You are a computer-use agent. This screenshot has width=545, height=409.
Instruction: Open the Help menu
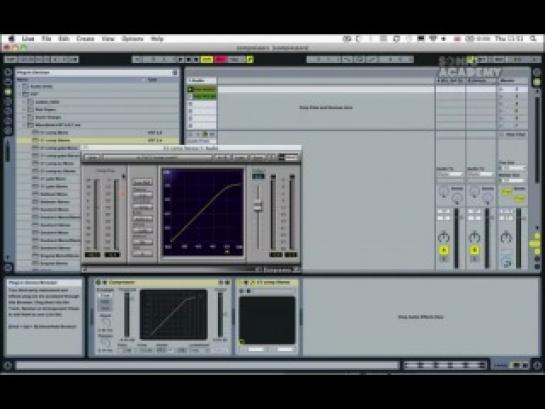click(x=157, y=39)
